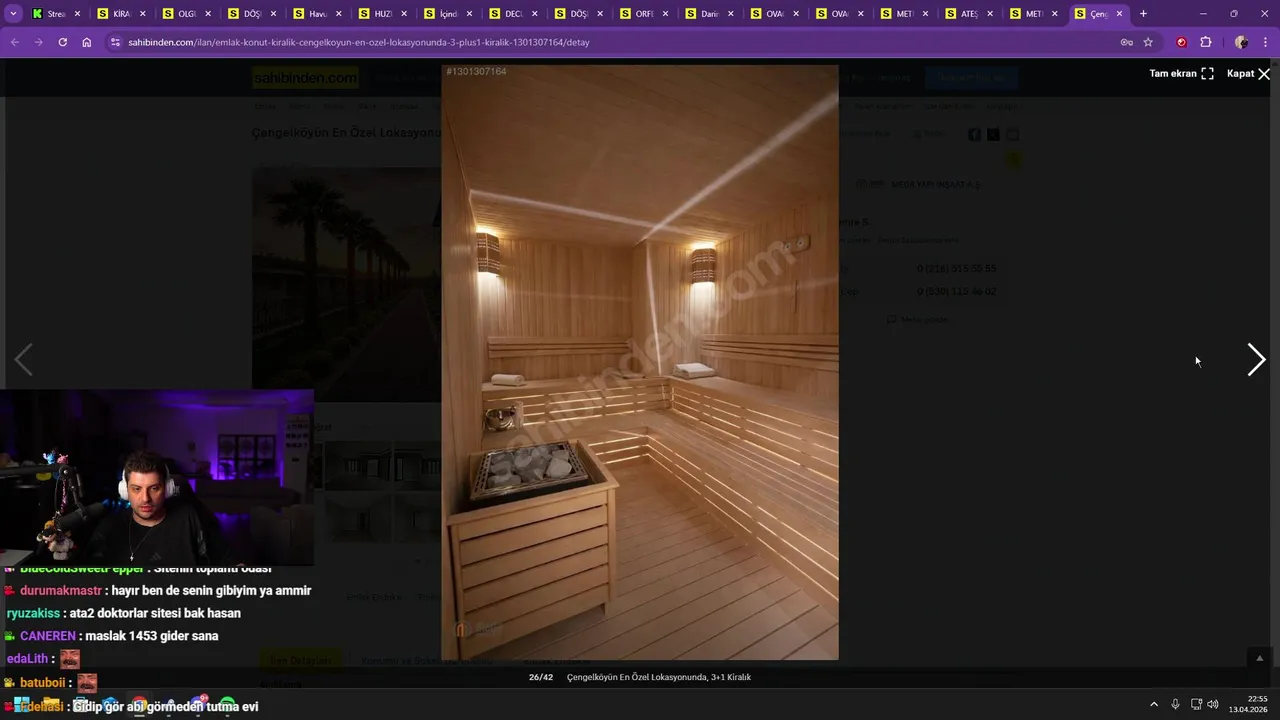Bookmark this page with the star icon

click(1148, 42)
